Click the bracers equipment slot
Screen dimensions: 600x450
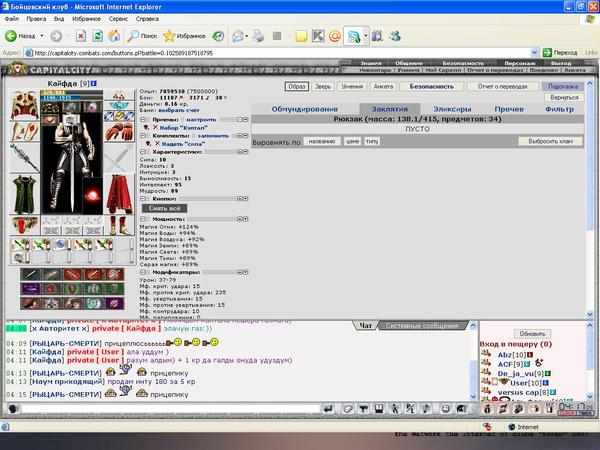[x=24, y=132]
